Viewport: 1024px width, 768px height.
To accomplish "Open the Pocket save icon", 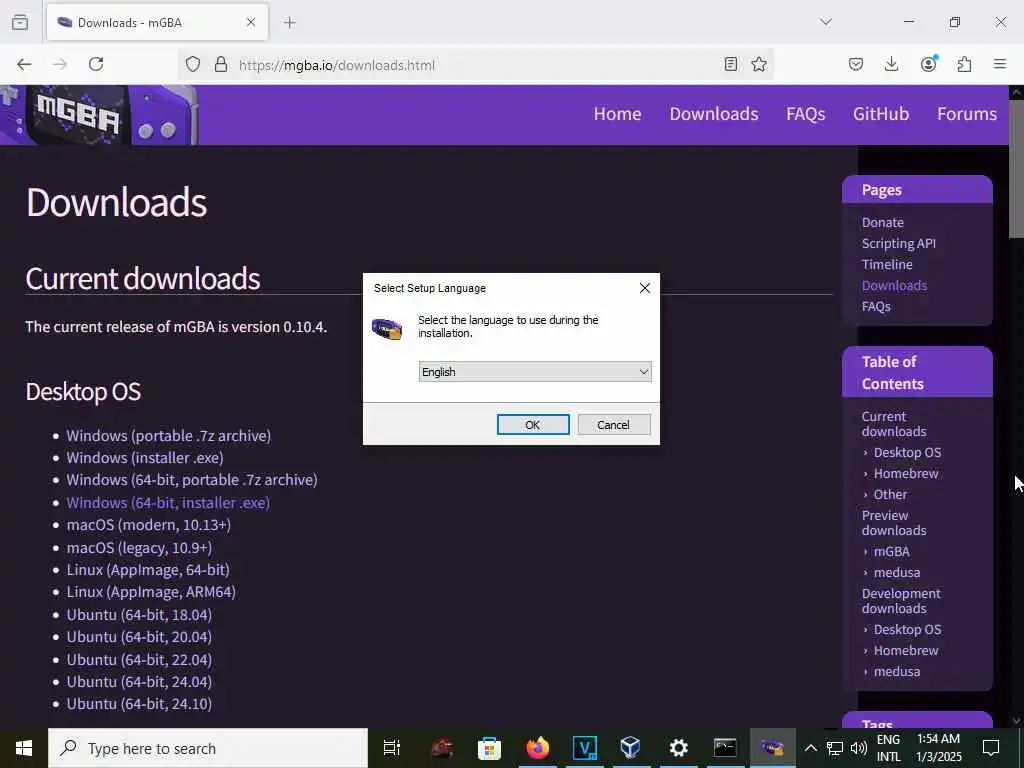I will (x=856, y=64).
